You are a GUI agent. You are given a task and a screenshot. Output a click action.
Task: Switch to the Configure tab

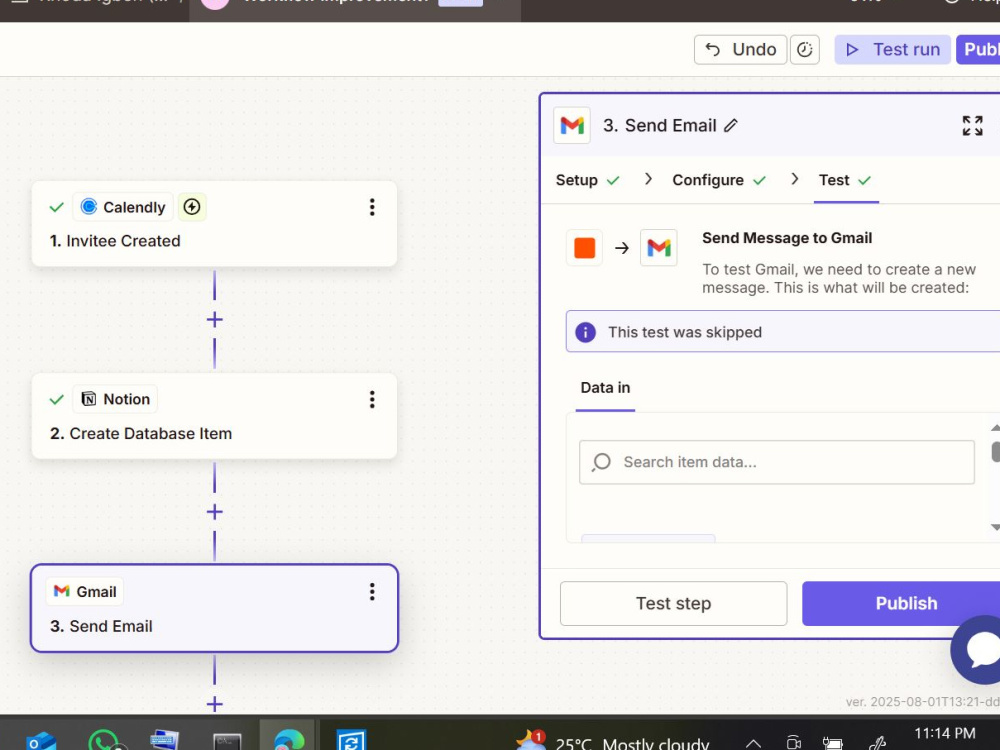tap(719, 180)
